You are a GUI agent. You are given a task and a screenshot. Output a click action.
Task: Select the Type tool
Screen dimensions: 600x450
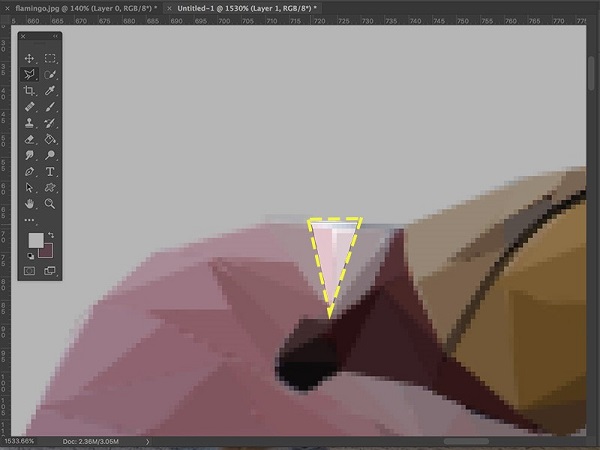point(50,171)
